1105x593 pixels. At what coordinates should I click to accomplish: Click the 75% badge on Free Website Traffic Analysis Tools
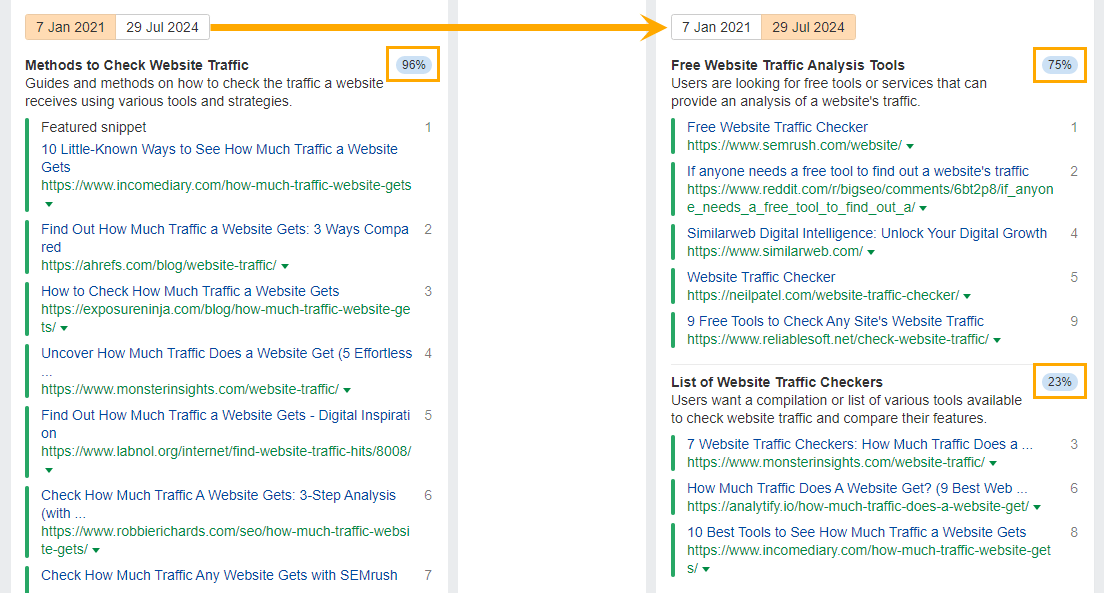point(1060,64)
